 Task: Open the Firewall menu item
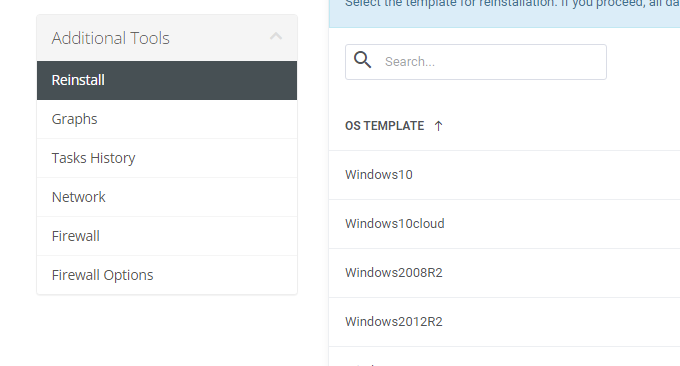[x=167, y=236]
